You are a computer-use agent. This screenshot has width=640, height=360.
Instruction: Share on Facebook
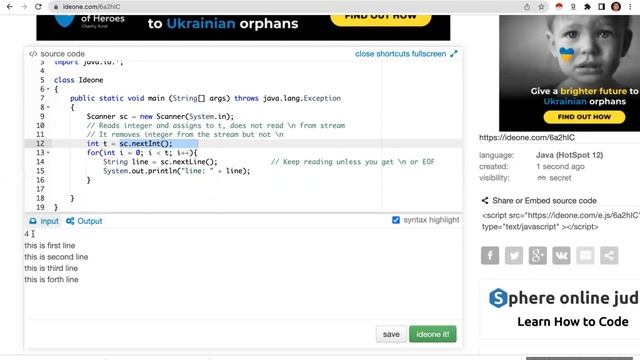click(x=490, y=256)
